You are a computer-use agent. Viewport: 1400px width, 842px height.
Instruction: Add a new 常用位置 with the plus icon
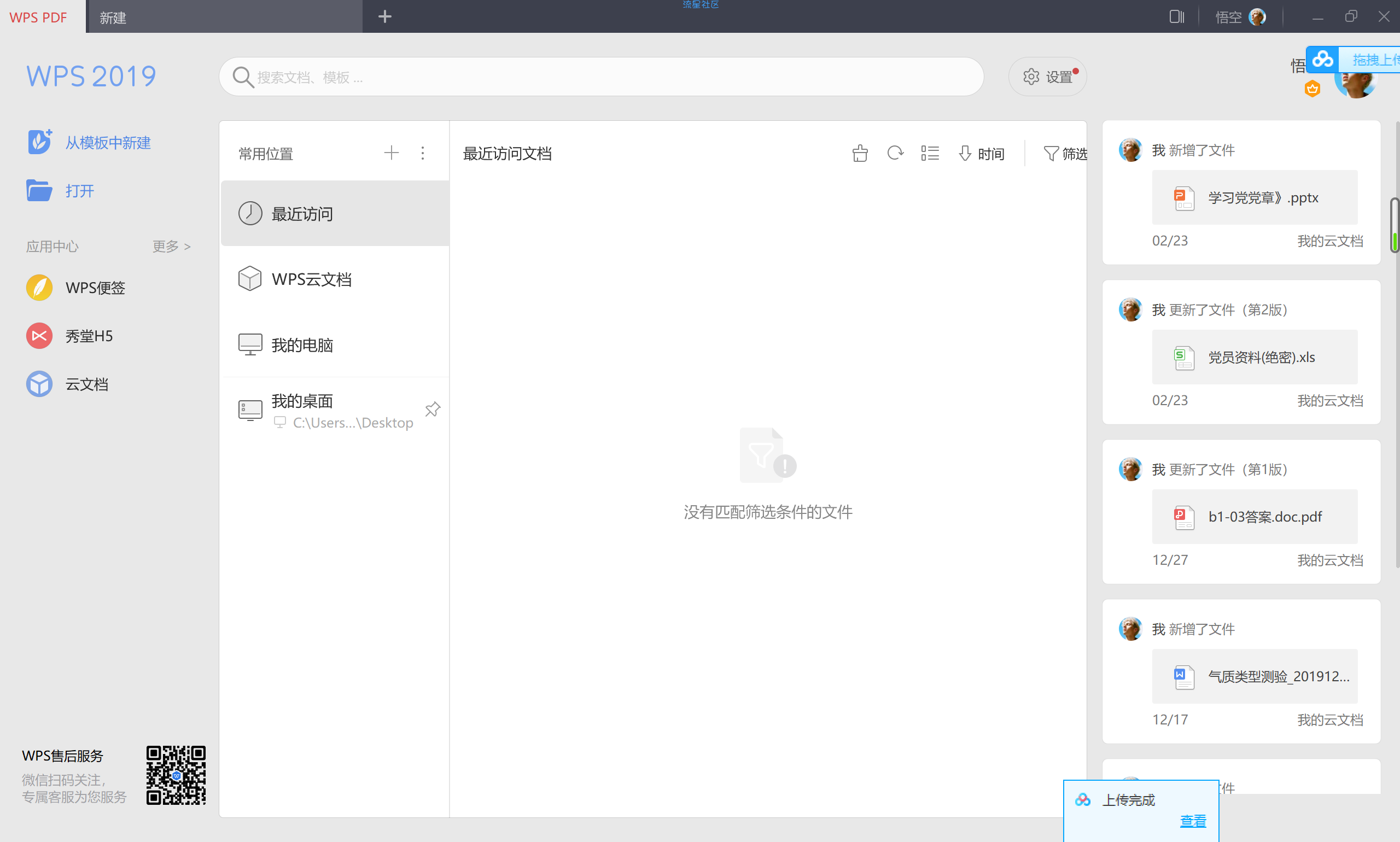tap(391, 153)
